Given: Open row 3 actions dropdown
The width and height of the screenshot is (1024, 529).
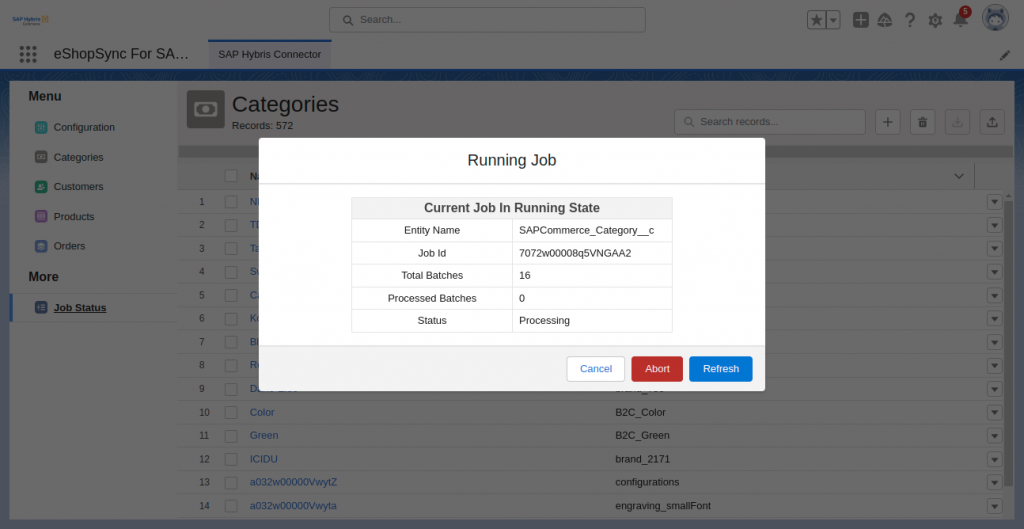Looking at the screenshot, I should (x=994, y=249).
